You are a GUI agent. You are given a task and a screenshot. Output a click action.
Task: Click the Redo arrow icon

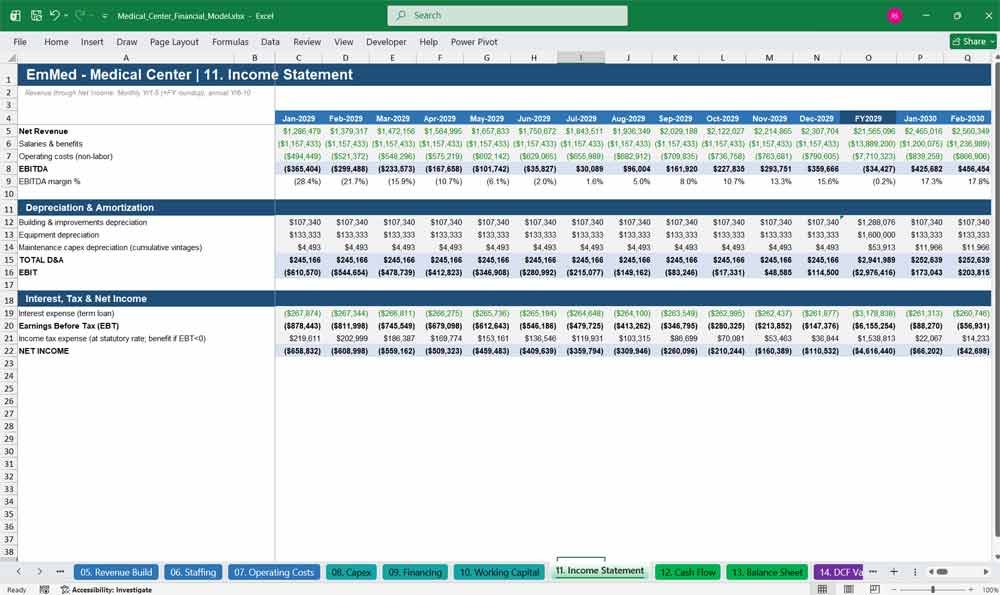80,15
